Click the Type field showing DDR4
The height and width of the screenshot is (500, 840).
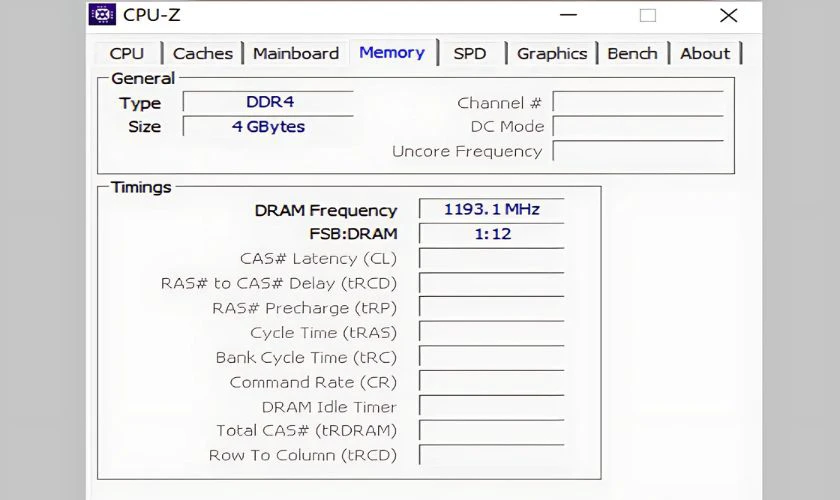(268, 102)
